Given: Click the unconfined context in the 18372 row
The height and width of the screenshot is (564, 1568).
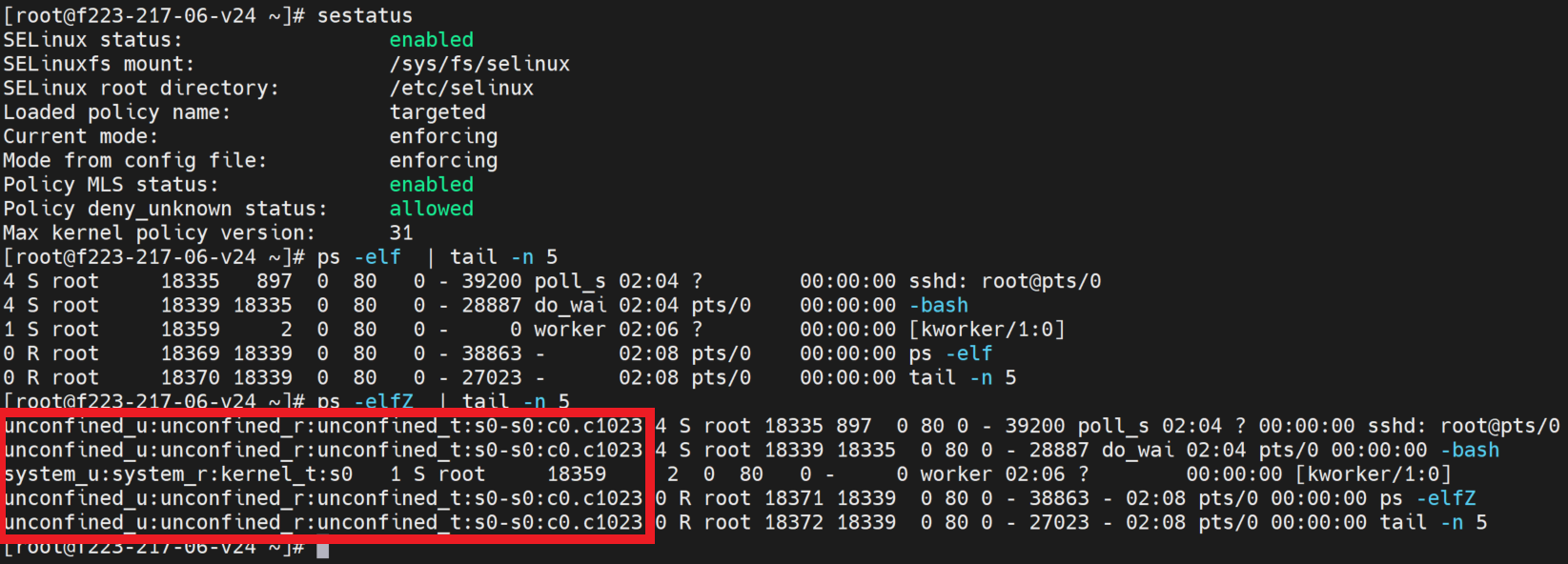Looking at the screenshot, I should point(323,522).
